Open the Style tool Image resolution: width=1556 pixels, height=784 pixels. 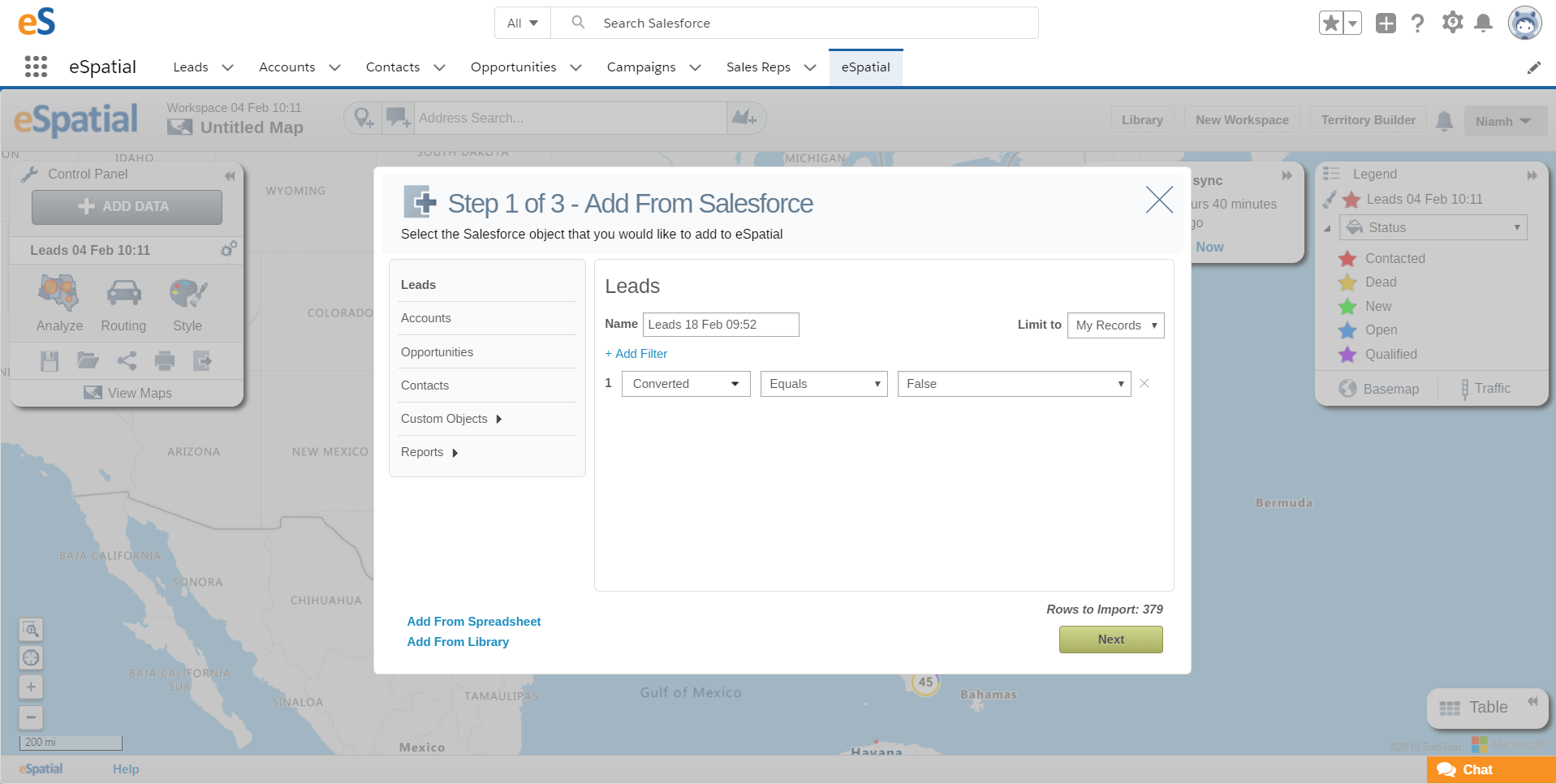coord(187,304)
